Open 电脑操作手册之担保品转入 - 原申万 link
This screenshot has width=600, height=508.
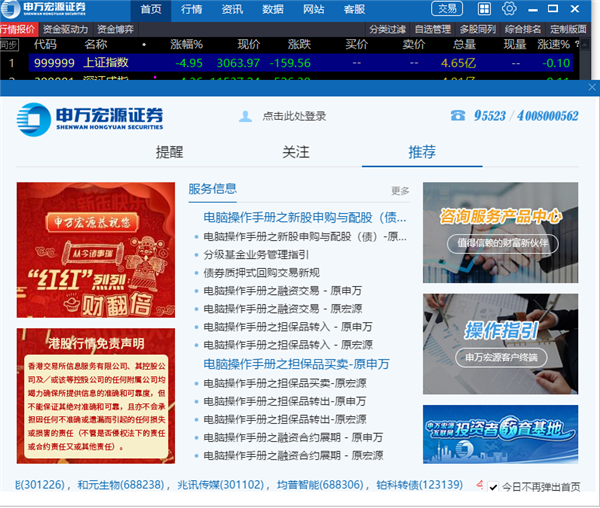pyautogui.click(x=288, y=327)
